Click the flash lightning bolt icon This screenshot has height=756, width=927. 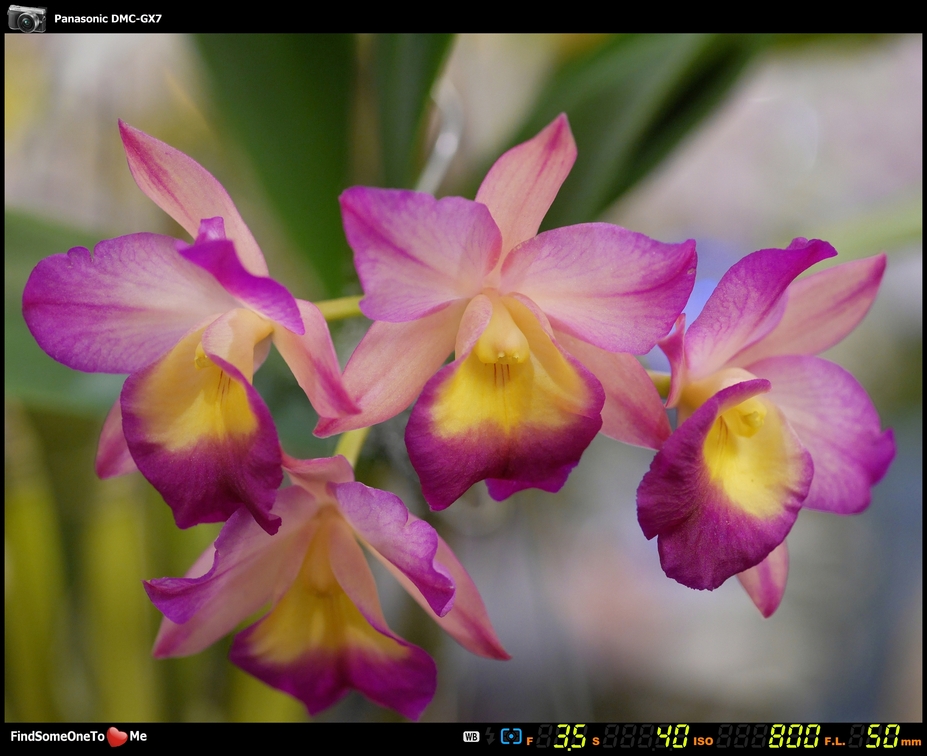point(490,736)
